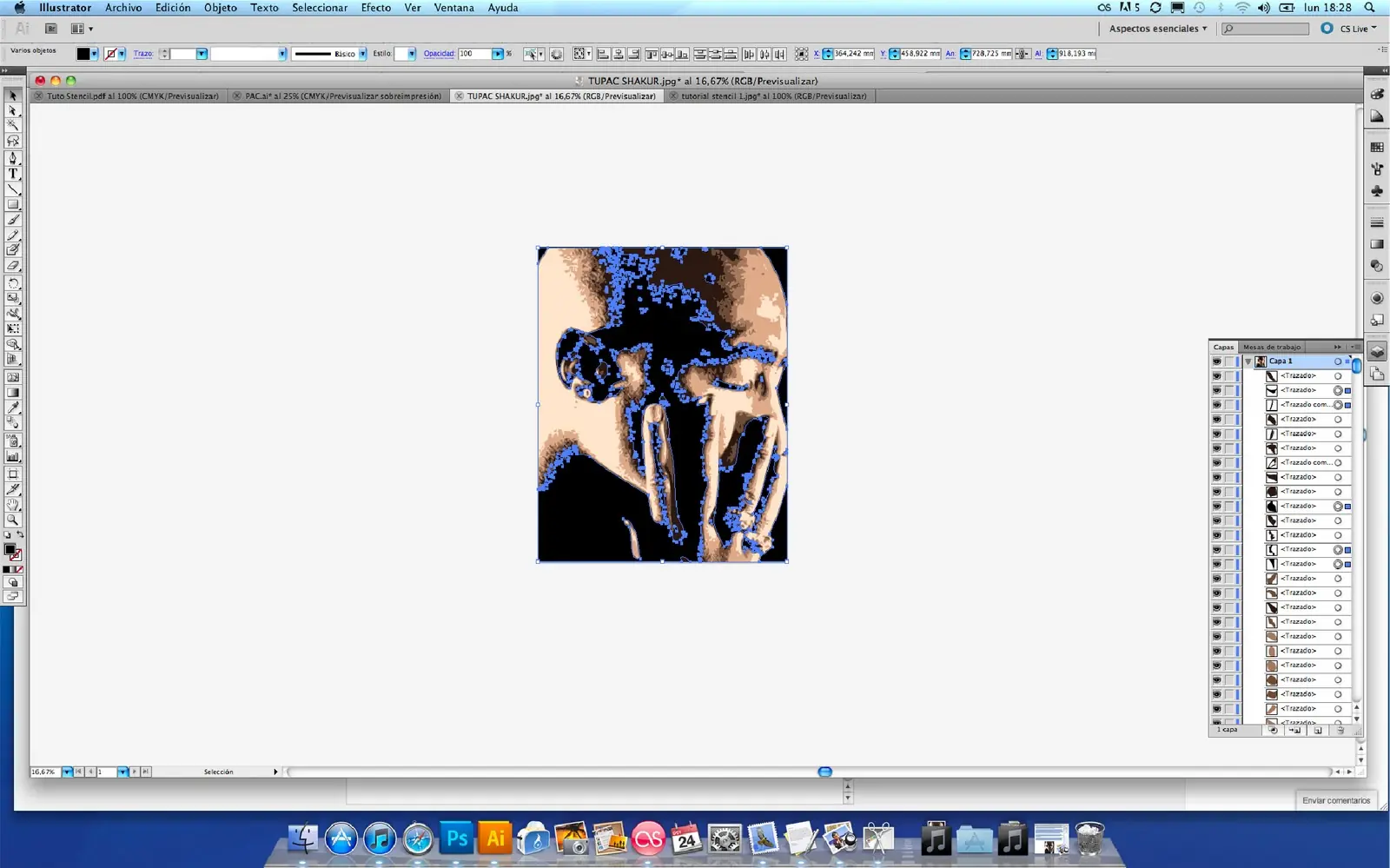This screenshot has height=868, width=1390.
Task: Select the Direct Selection tool
Action: tap(13, 110)
